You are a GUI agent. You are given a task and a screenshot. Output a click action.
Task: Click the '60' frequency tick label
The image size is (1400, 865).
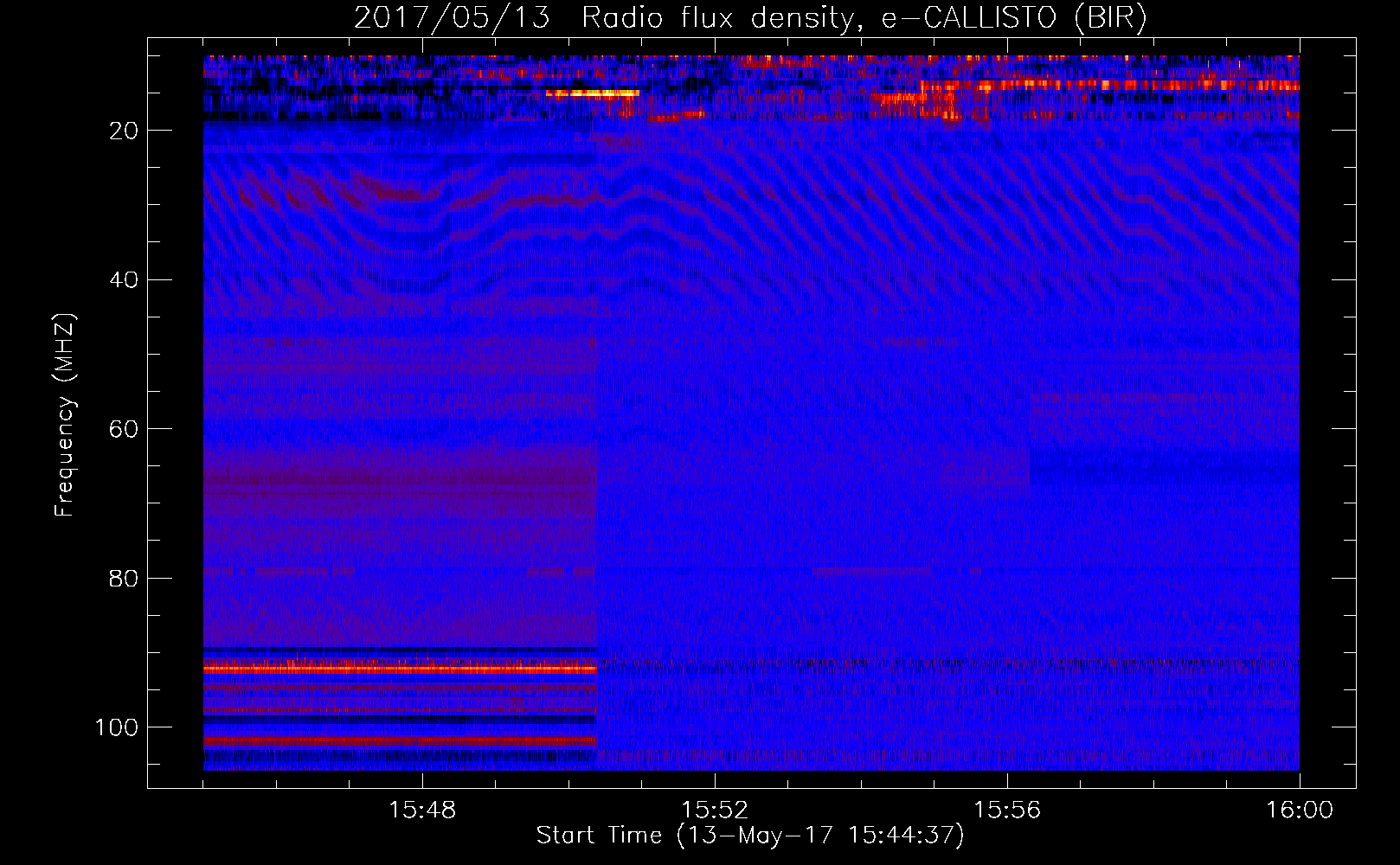(125, 429)
